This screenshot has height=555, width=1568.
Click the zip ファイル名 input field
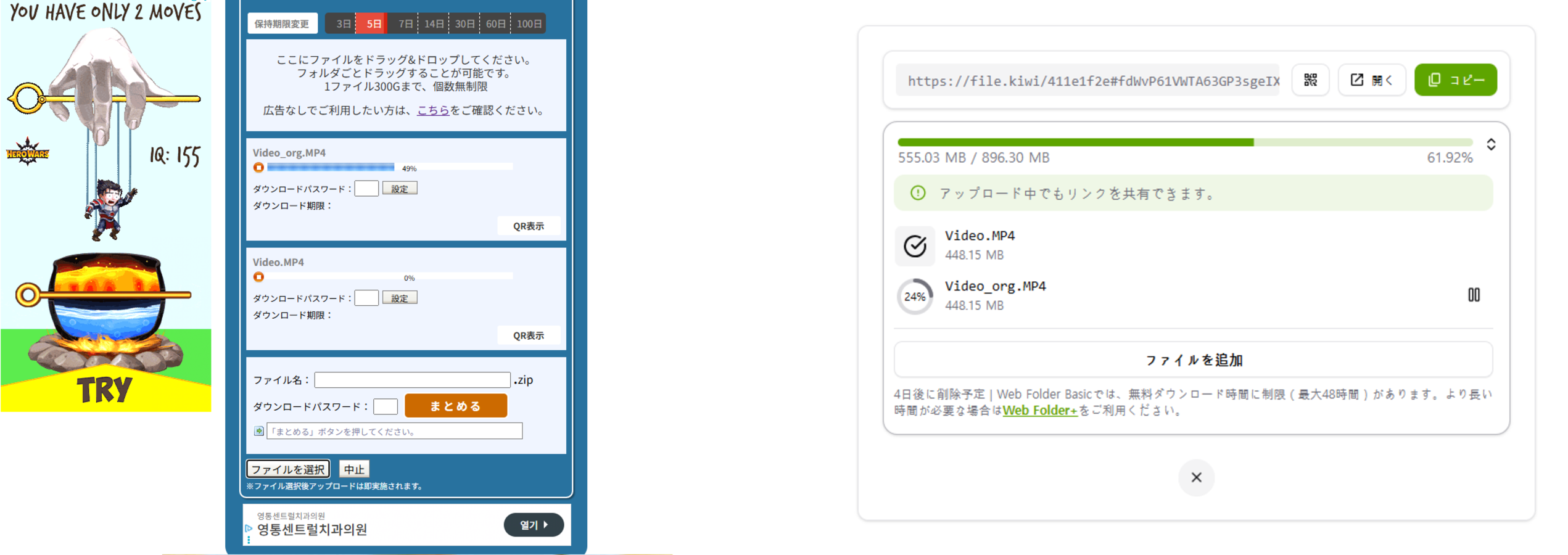[x=412, y=380]
